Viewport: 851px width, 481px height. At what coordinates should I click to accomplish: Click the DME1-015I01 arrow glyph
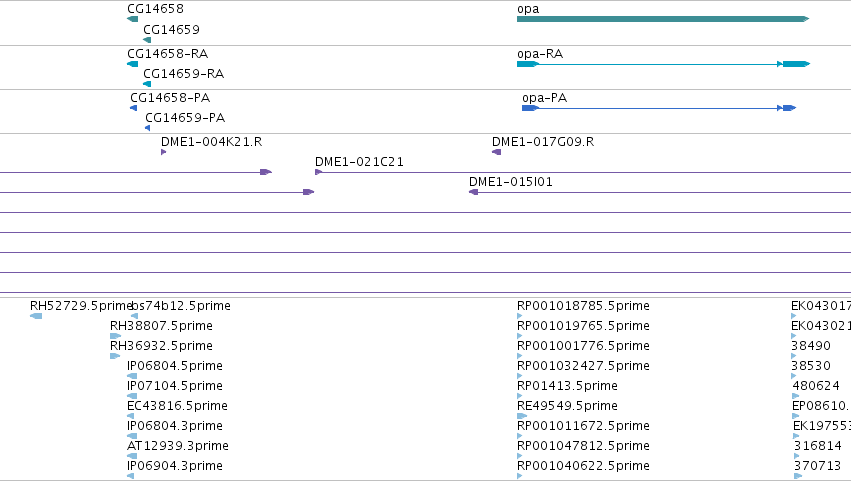tap(473, 192)
